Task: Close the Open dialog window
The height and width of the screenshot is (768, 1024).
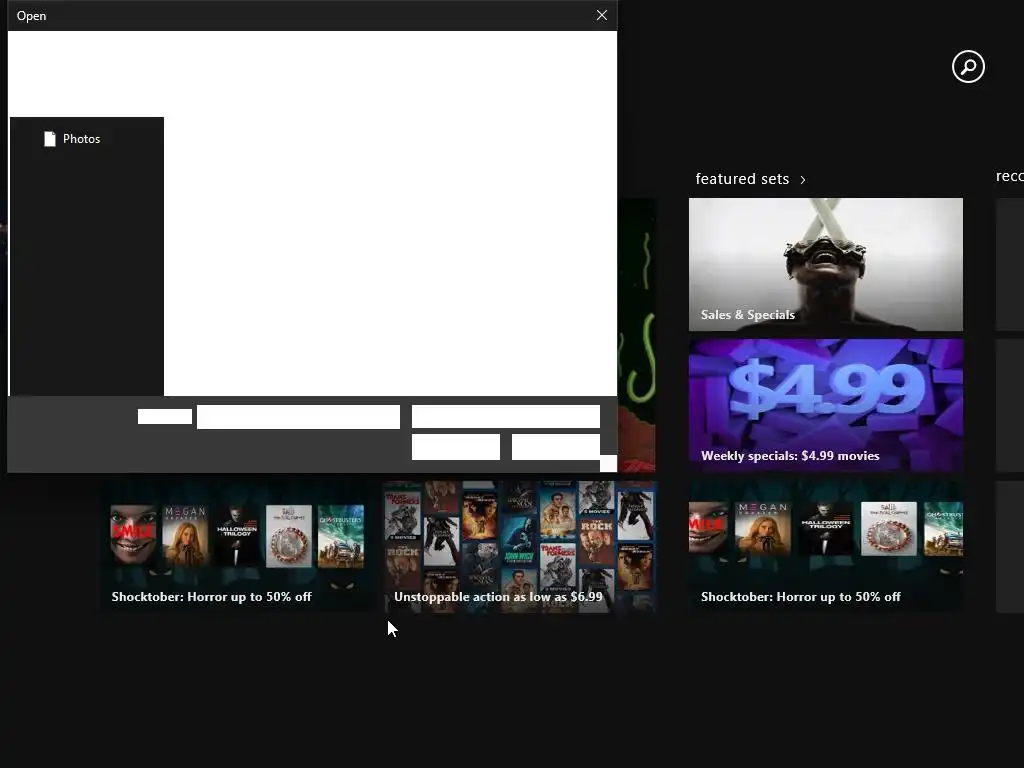Action: [x=601, y=15]
